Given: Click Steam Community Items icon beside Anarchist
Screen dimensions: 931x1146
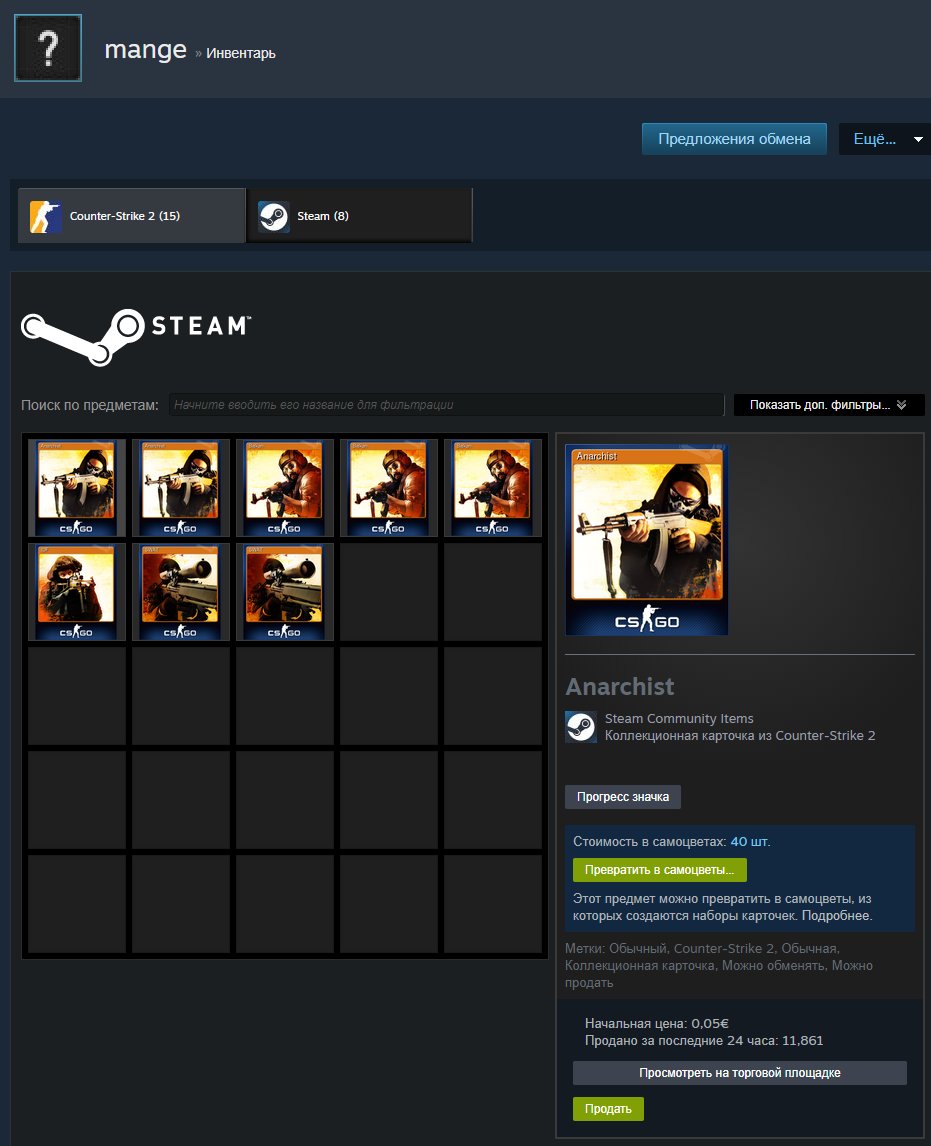Looking at the screenshot, I should coord(581,727).
